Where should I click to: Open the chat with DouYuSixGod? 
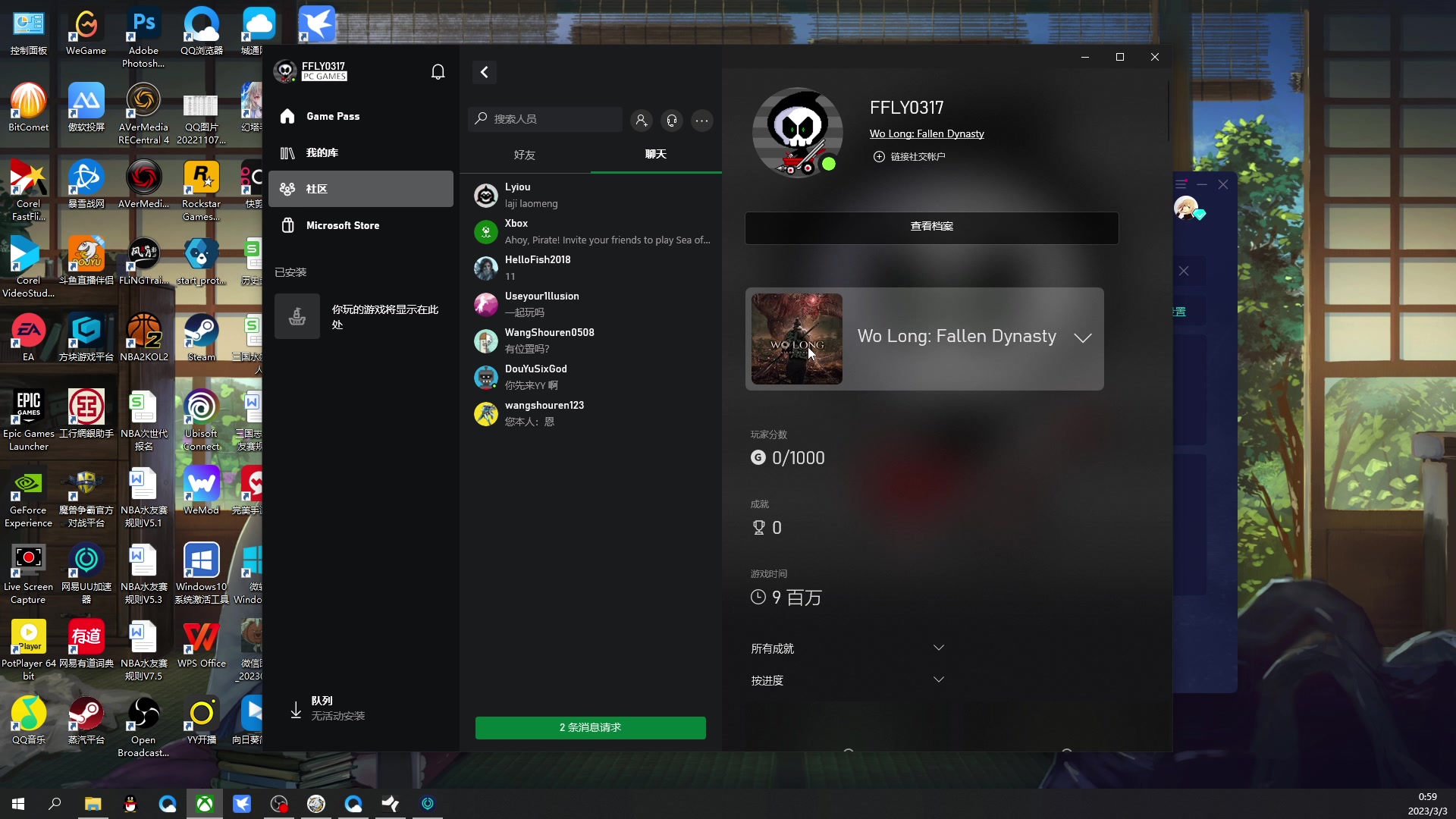tap(591, 377)
